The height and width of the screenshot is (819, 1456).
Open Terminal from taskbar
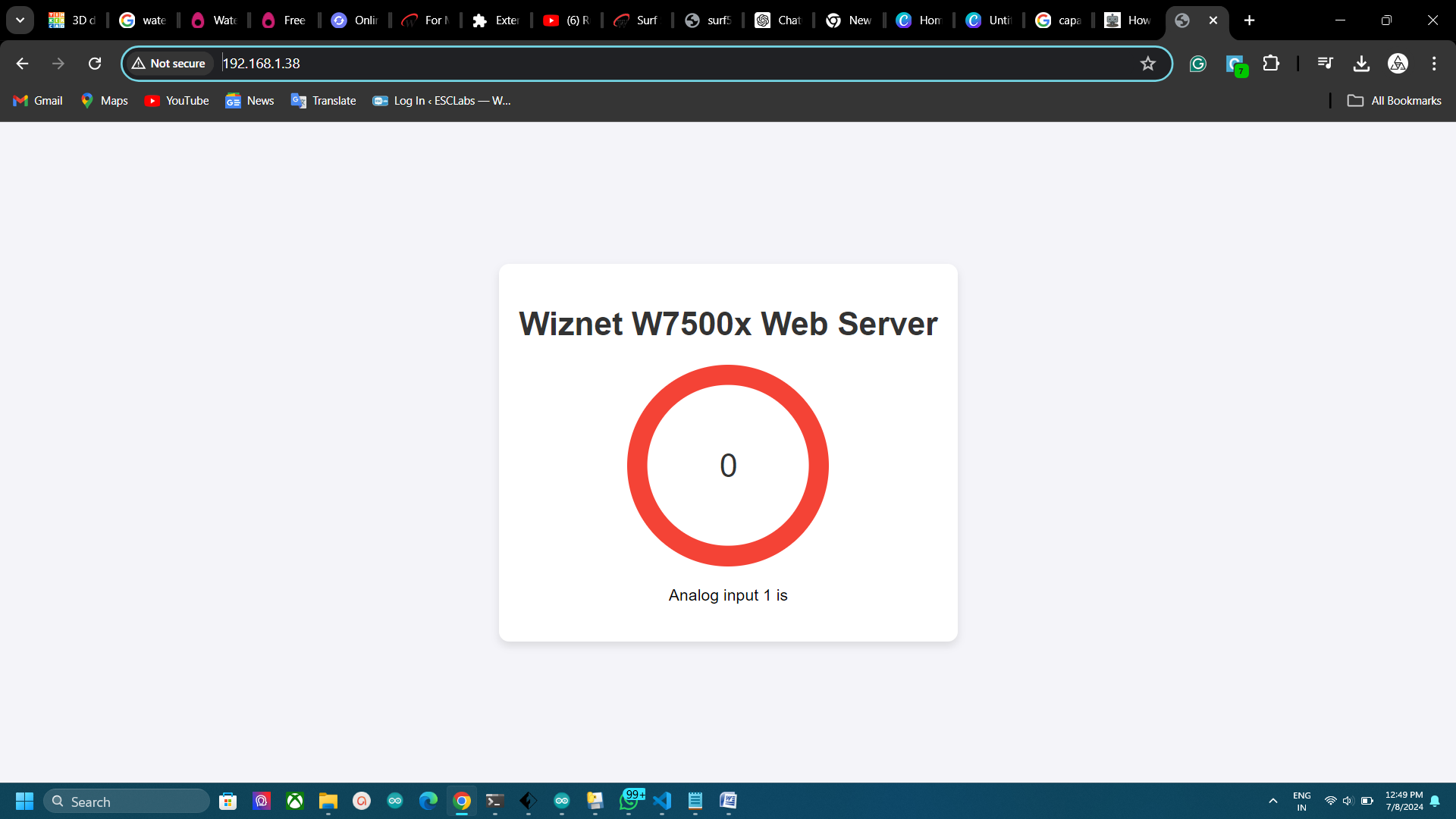pos(495,801)
